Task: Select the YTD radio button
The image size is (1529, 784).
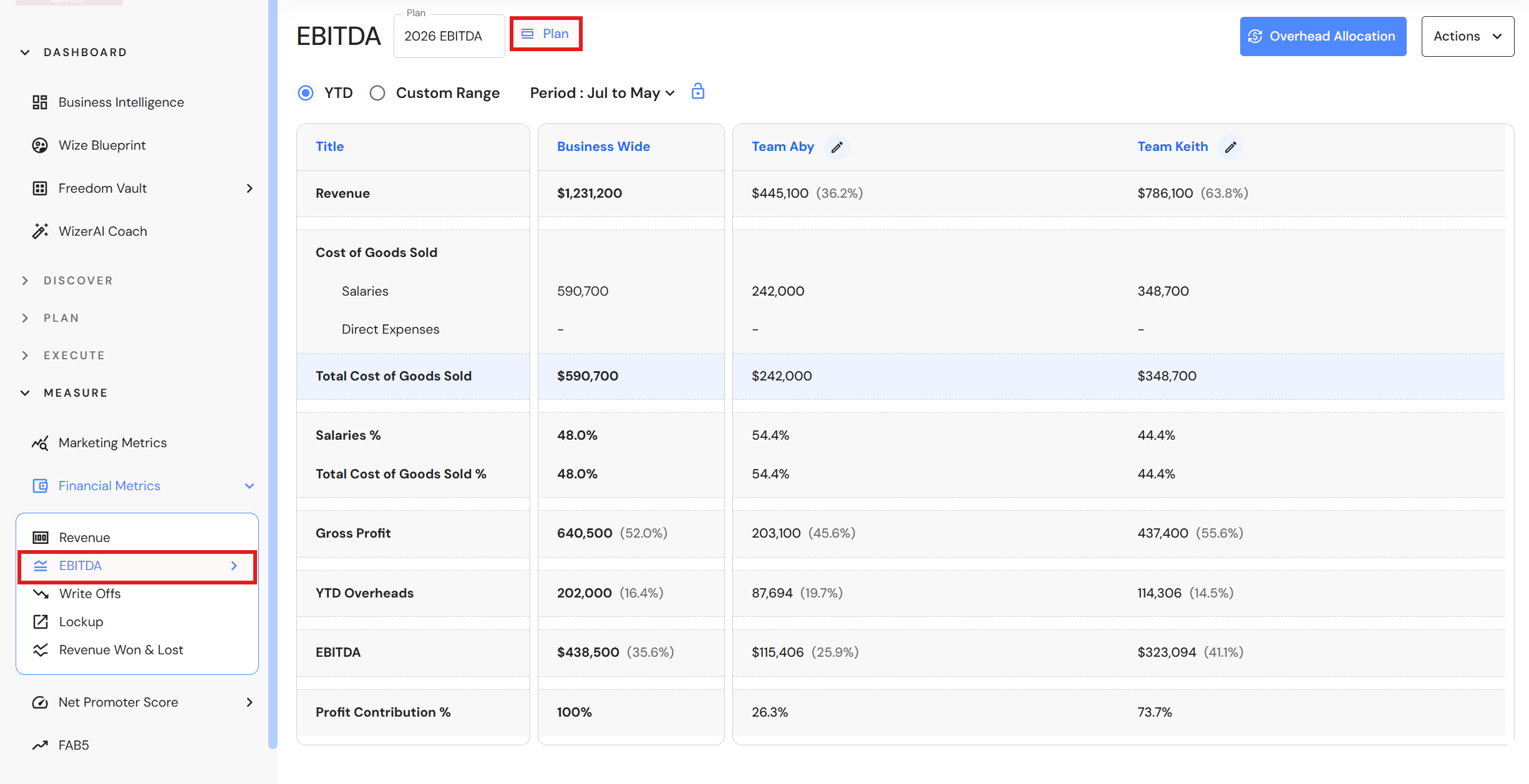Action: [306, 93]
